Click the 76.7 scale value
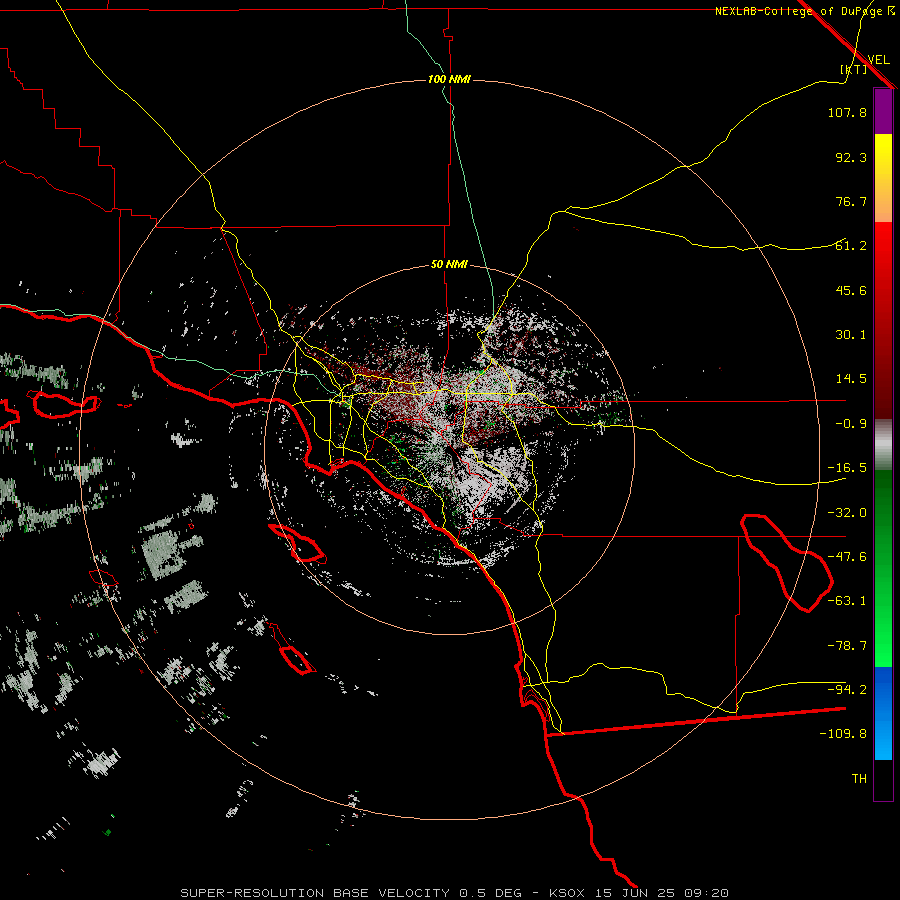Image resolution: width=900 pixels, height=900 pixels. tap(851, 201)
